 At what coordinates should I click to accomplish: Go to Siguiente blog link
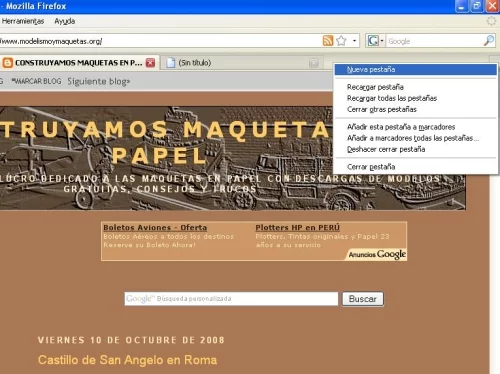point(99,81)
